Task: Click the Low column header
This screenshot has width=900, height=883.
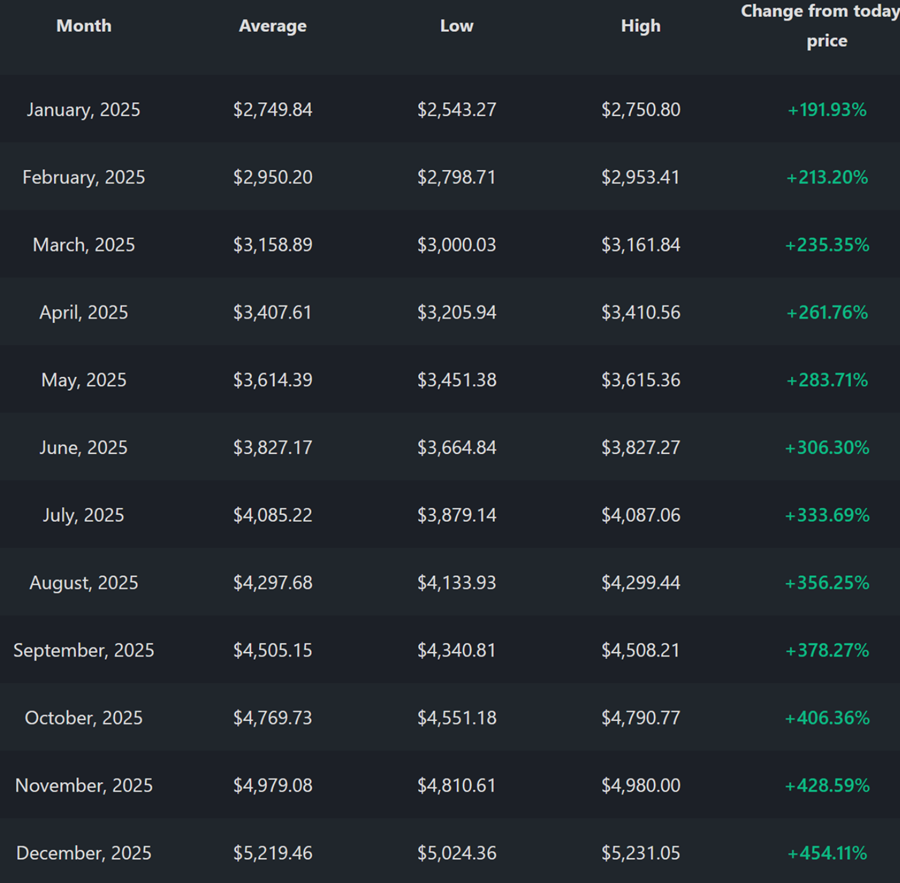Action: coord(456,26)
